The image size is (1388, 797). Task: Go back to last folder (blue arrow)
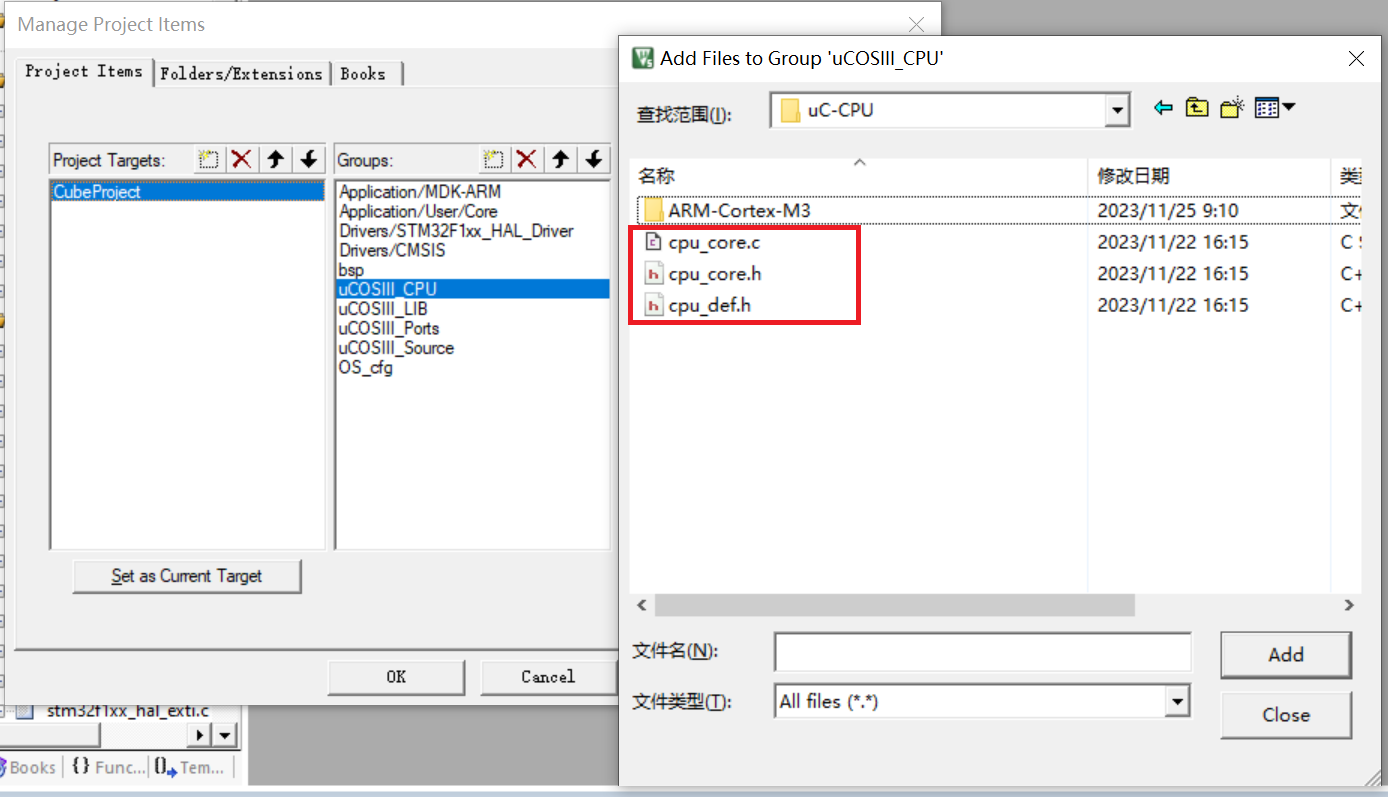(1162, 108)
